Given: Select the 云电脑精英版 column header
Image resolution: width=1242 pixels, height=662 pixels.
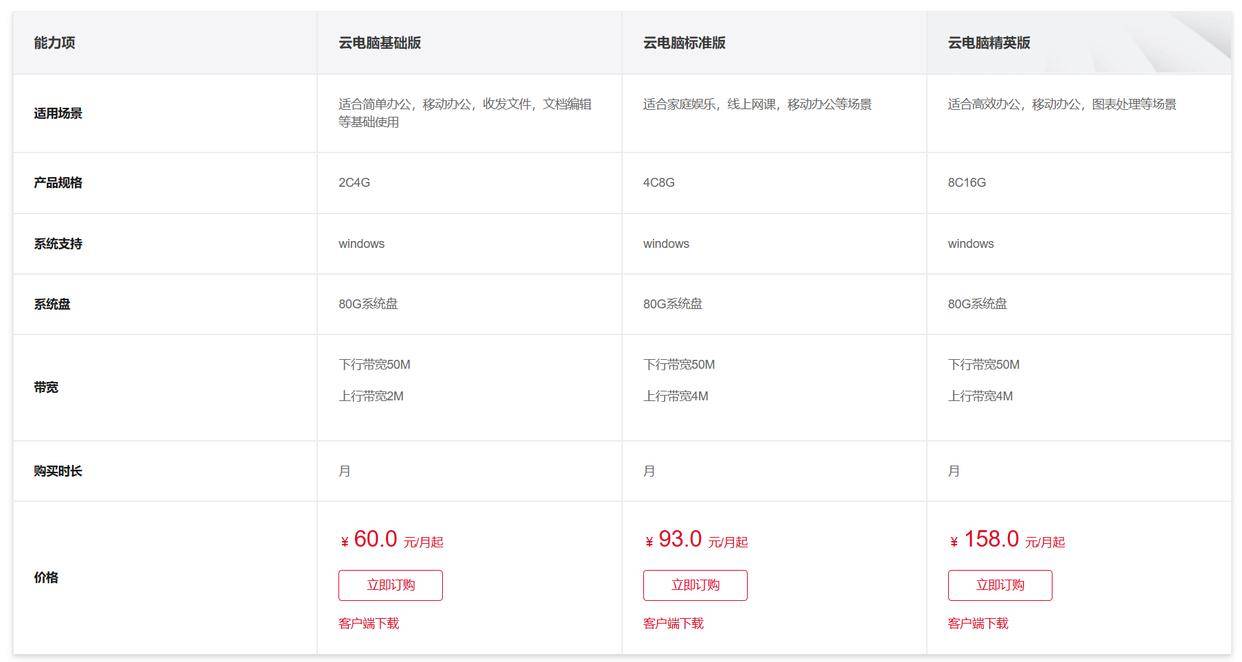Looking at the screenshot, I should (x=988, y=42).
